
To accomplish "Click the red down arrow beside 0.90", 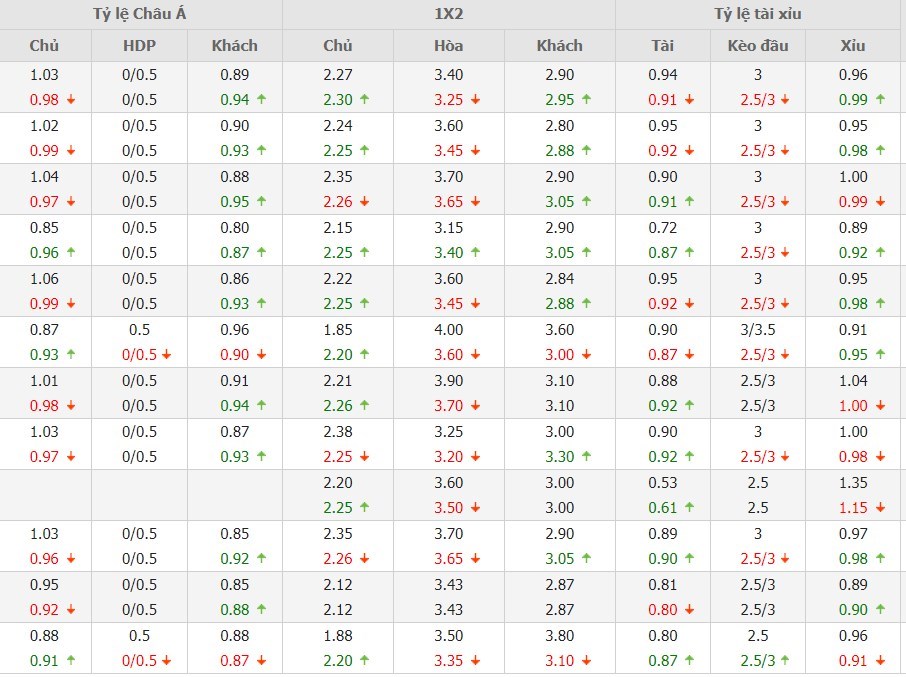I will pos(261,355).
